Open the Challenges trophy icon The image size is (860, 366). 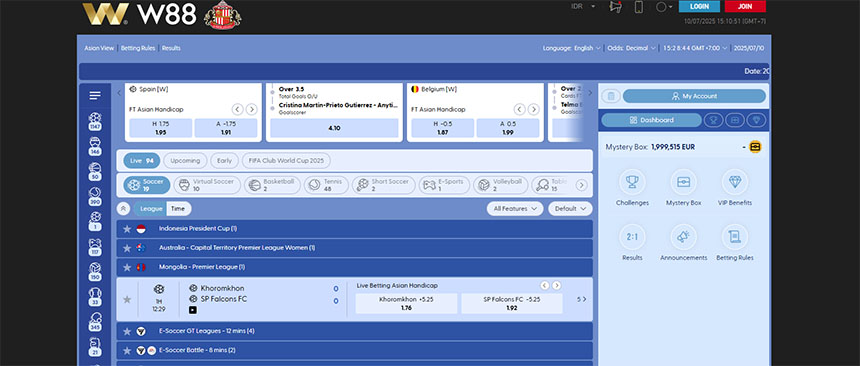(632, 182)
